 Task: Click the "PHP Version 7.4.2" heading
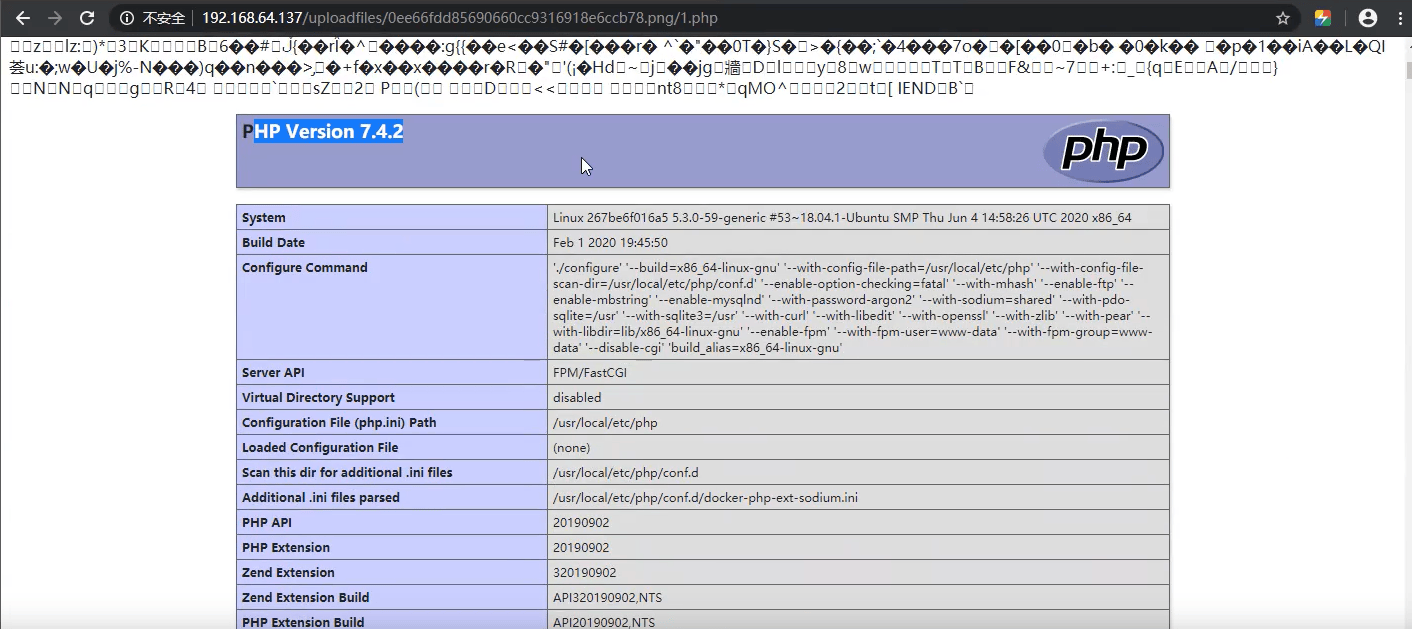[x=323, y=132]
